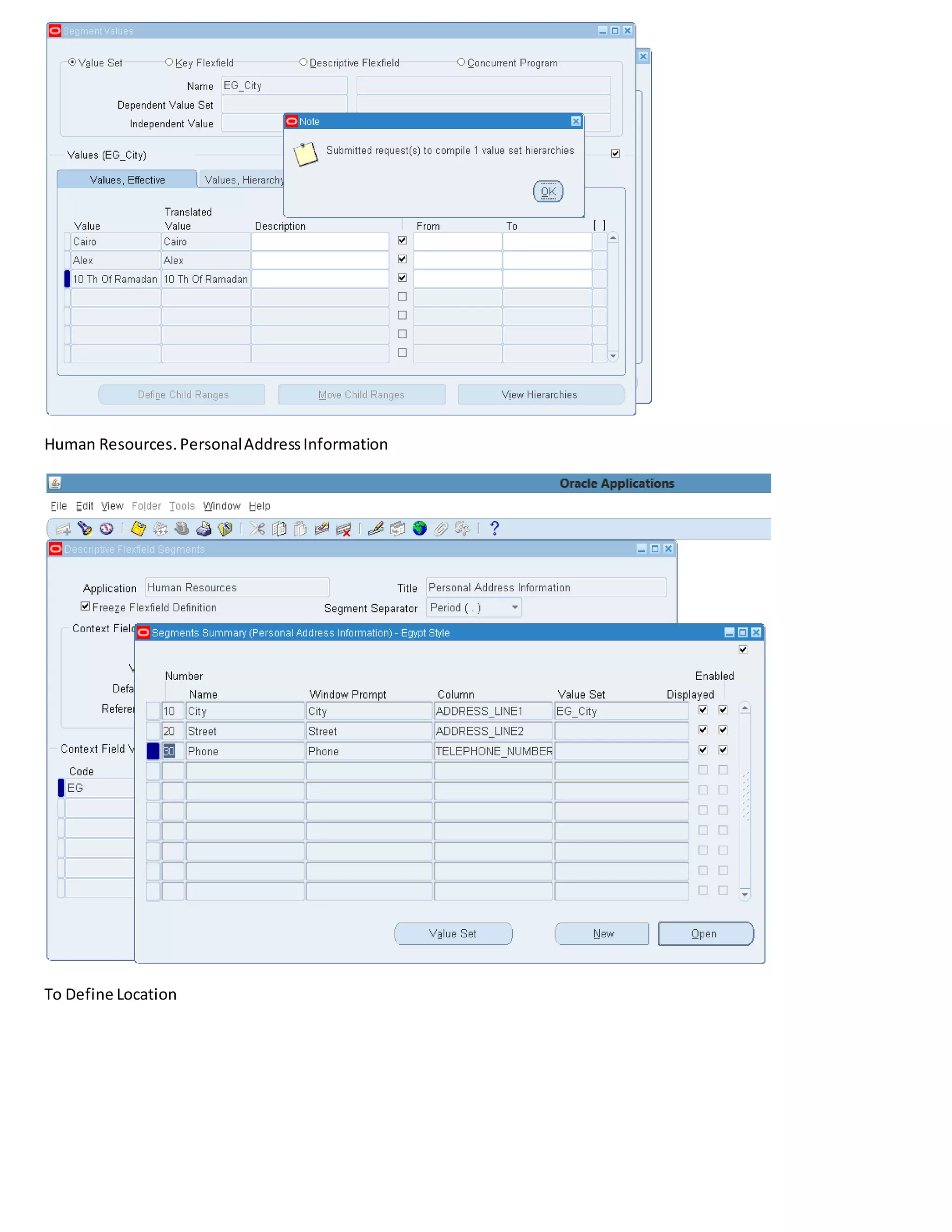Toggle Freeze Flexfield Definition checkbox

pyautogui.click(x=85, y=606)
